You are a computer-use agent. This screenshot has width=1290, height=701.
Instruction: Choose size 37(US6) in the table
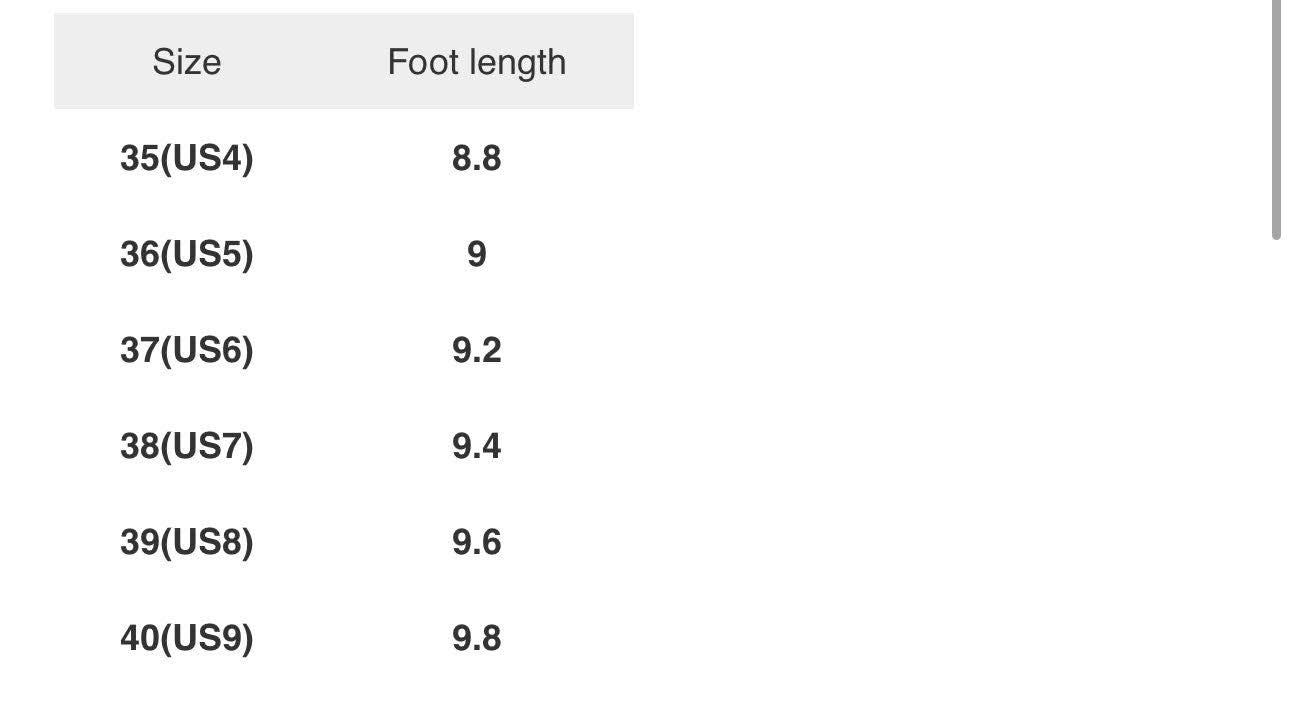(x=186, y=350)
